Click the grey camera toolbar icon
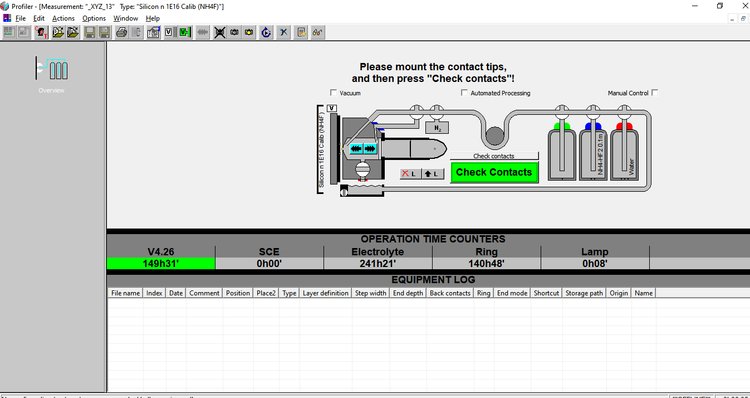The height and width of the screenshot is (398, 750). (234, 33)
